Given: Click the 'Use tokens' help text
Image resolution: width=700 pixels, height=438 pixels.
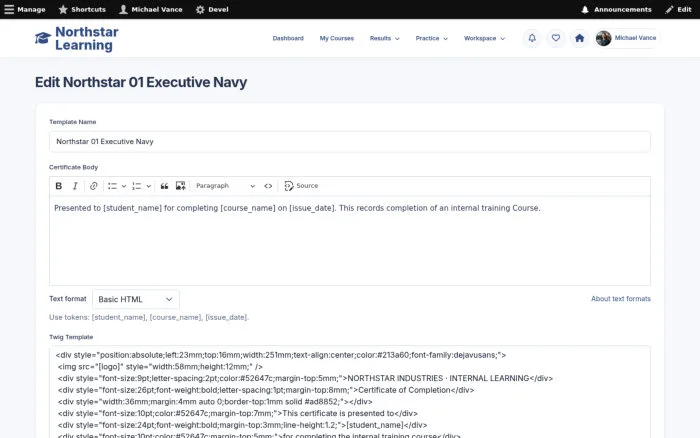Looking at the screenshot, I should [149, 317].
